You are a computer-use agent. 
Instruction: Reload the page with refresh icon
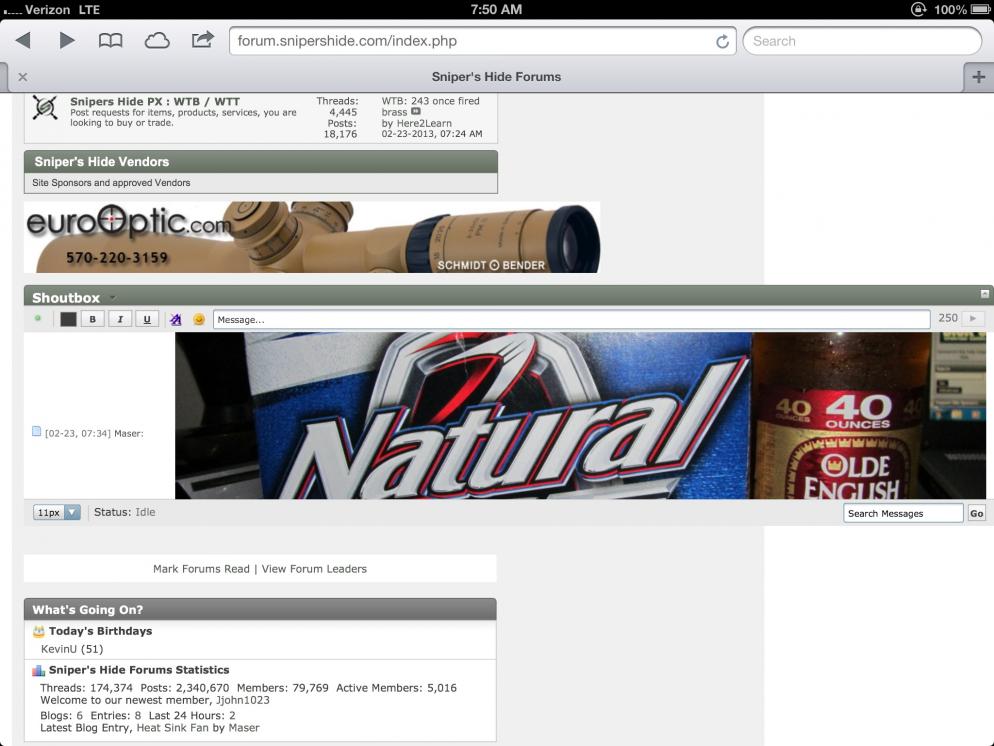click(x=722, y=41)
